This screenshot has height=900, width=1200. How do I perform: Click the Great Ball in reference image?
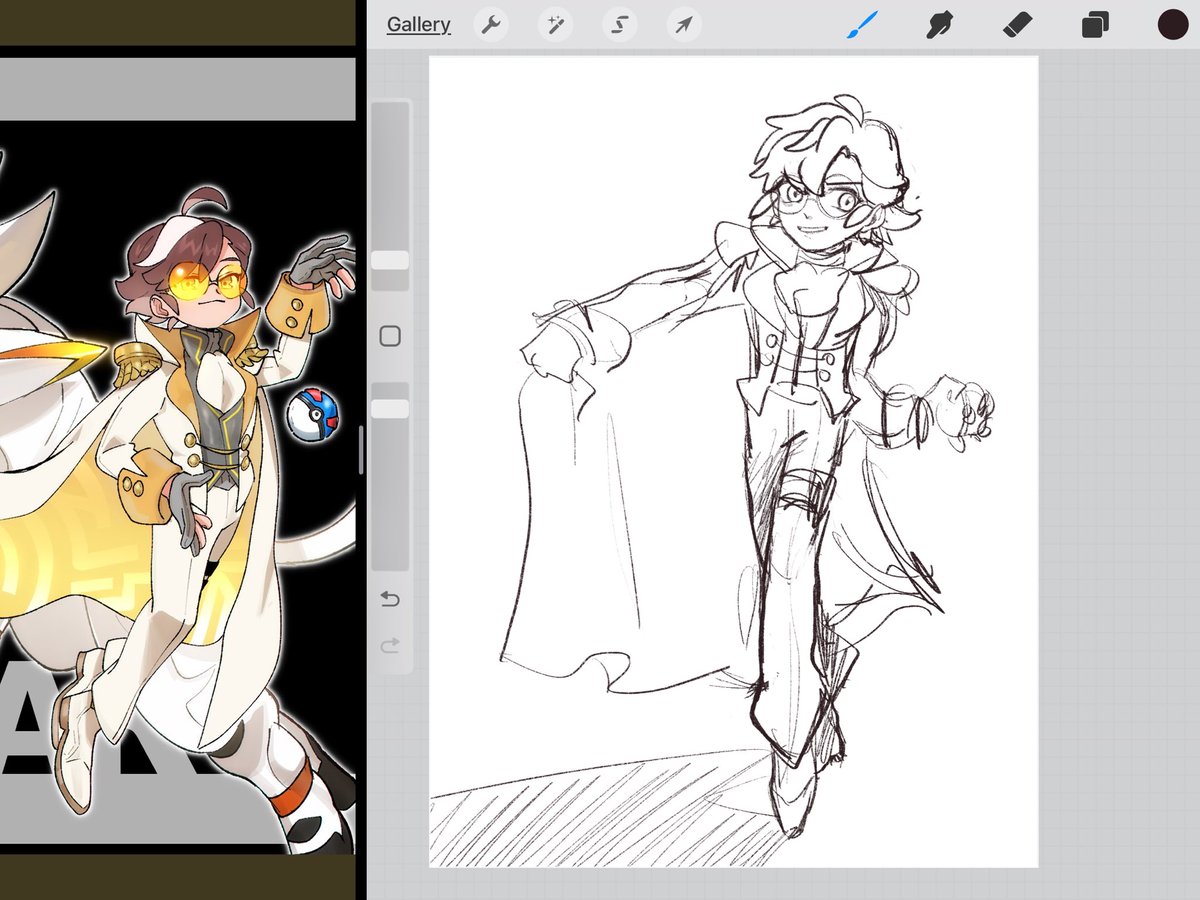(312, 416)
